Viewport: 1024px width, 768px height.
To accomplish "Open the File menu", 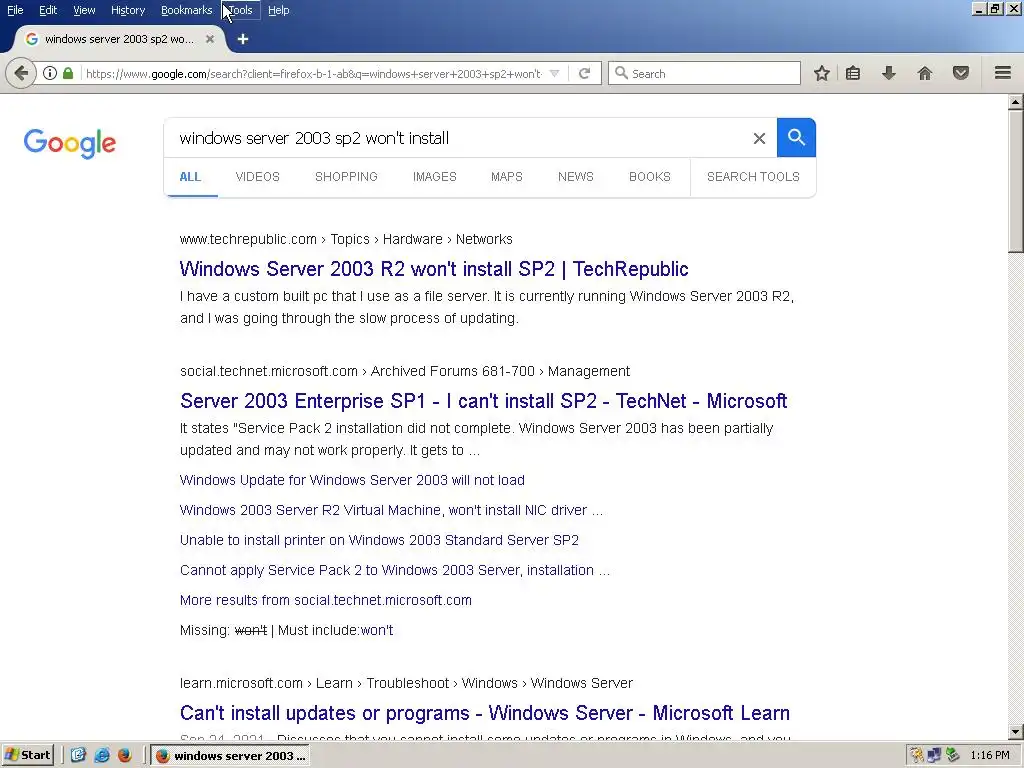I will pos(15,10).
